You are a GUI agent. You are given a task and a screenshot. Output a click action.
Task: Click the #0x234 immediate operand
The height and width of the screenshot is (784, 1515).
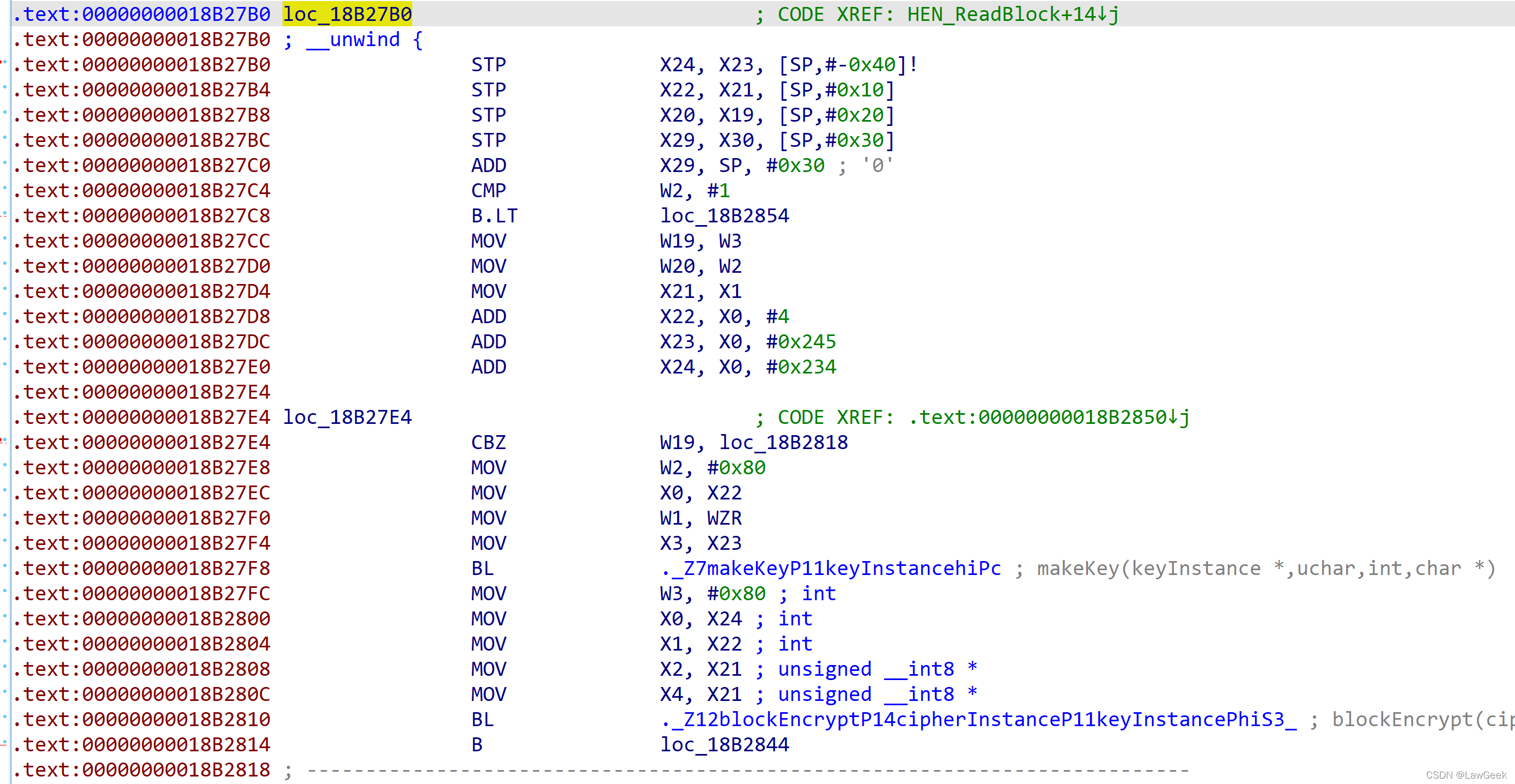(x=801, y=367)
